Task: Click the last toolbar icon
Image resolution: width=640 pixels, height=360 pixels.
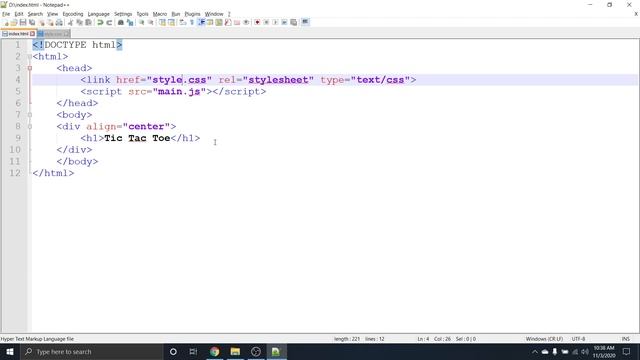Action: click(x=305, y=22)
